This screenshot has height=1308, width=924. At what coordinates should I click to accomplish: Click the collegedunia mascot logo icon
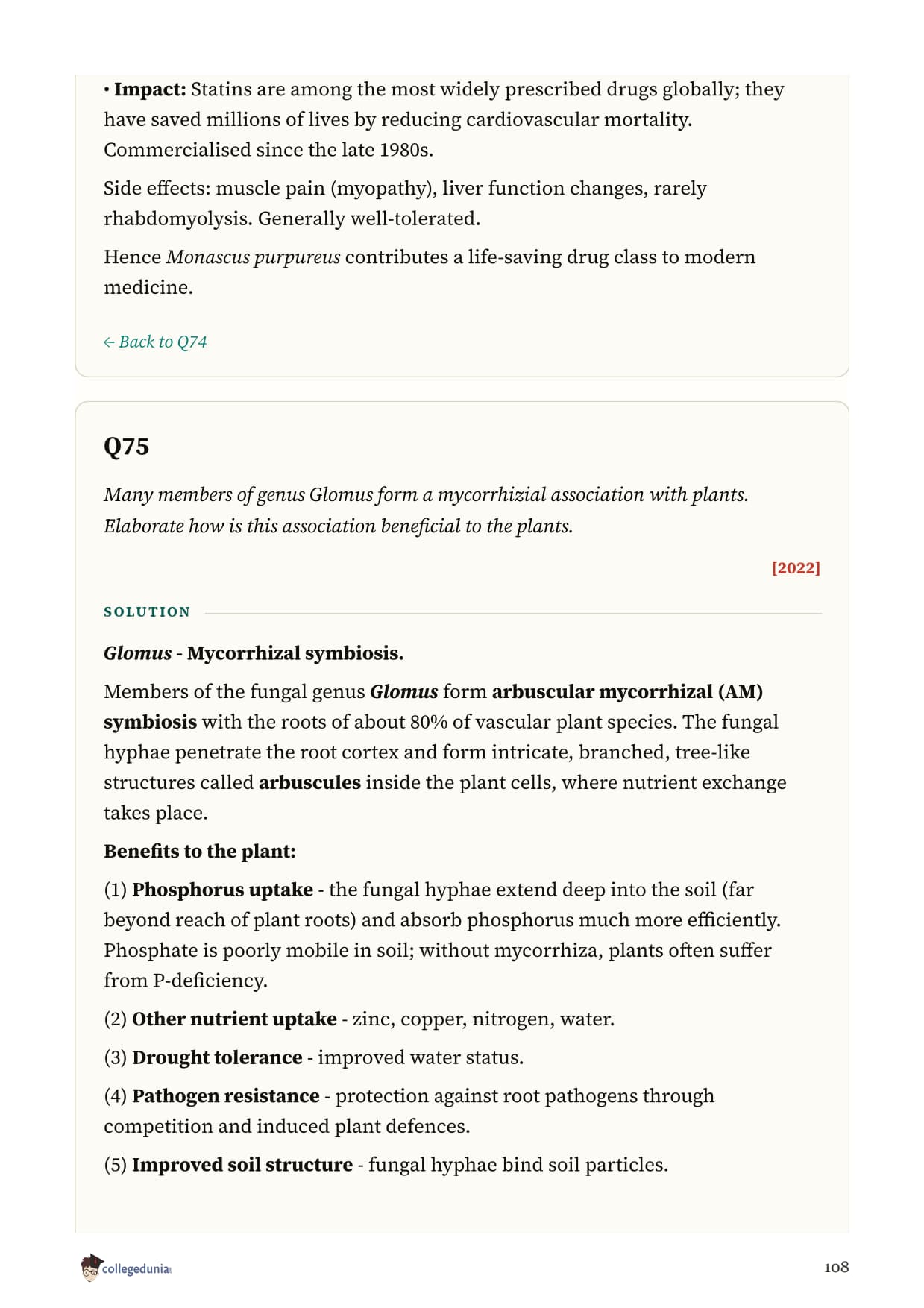pyautogui.click(x=90, y=1268)
